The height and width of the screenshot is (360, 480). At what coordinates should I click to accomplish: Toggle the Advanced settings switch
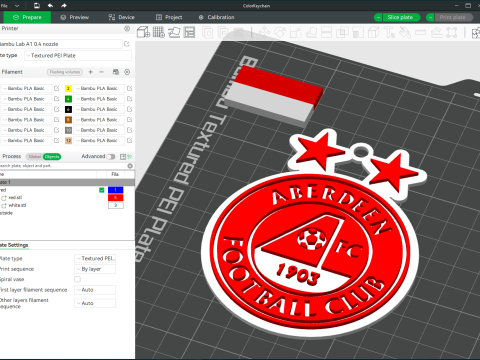pyautogui.click(x=111, y=157)
